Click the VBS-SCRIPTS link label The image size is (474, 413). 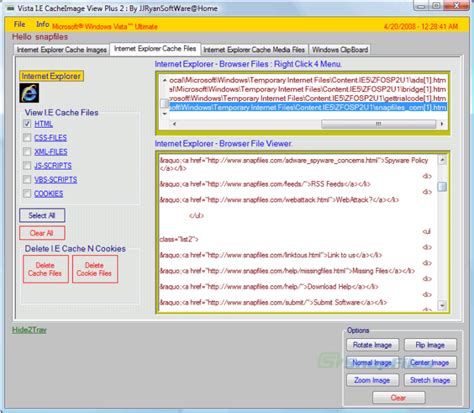56,180
